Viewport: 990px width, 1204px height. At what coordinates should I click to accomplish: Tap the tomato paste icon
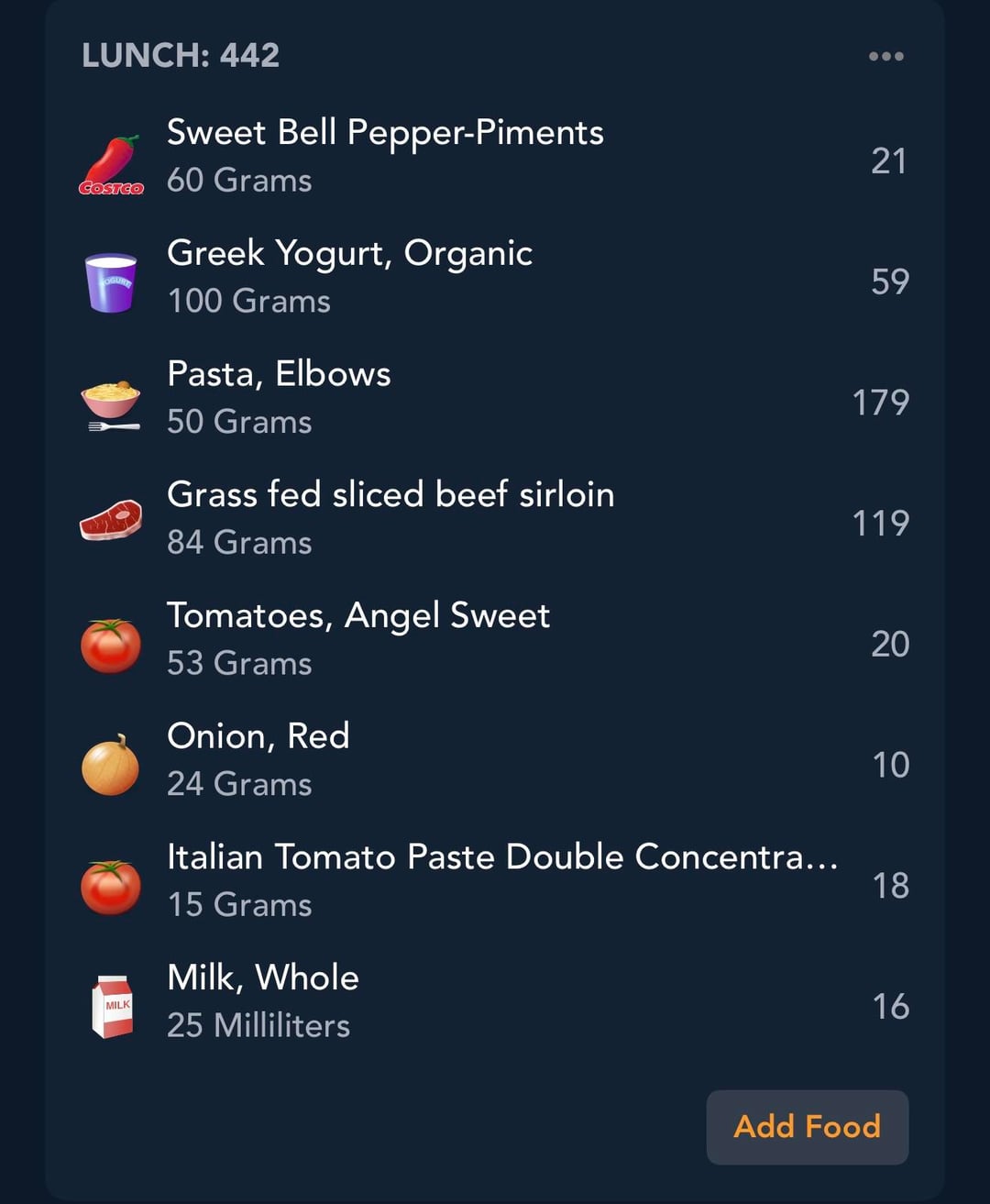(x=111, y=886)
